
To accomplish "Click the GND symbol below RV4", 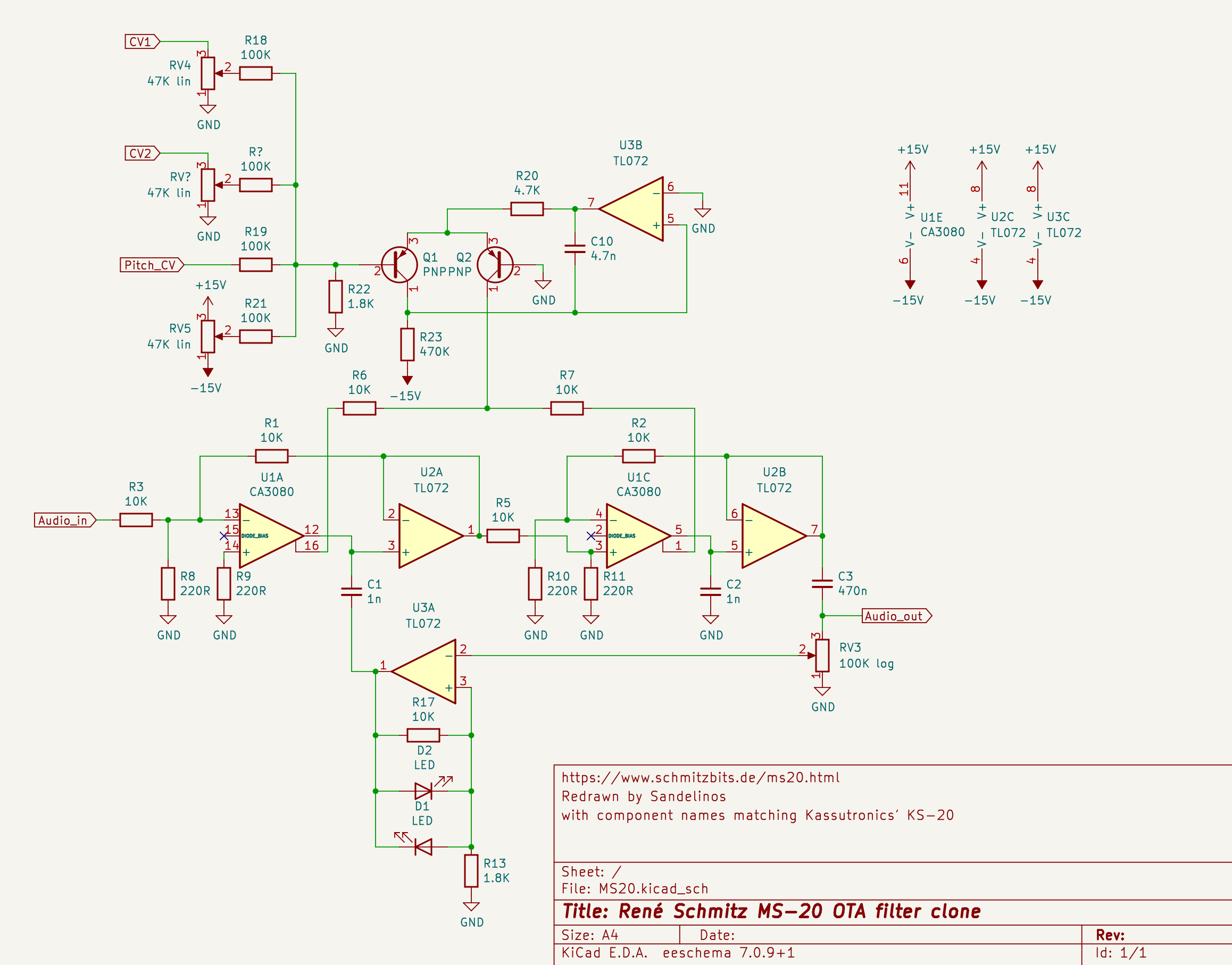I will point(209,108).
